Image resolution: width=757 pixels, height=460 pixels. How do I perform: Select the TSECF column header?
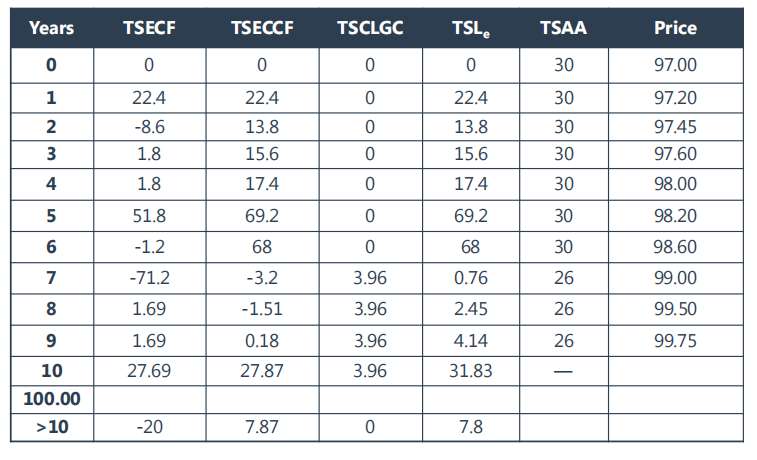pyautogui.click(x=149, y=28)
